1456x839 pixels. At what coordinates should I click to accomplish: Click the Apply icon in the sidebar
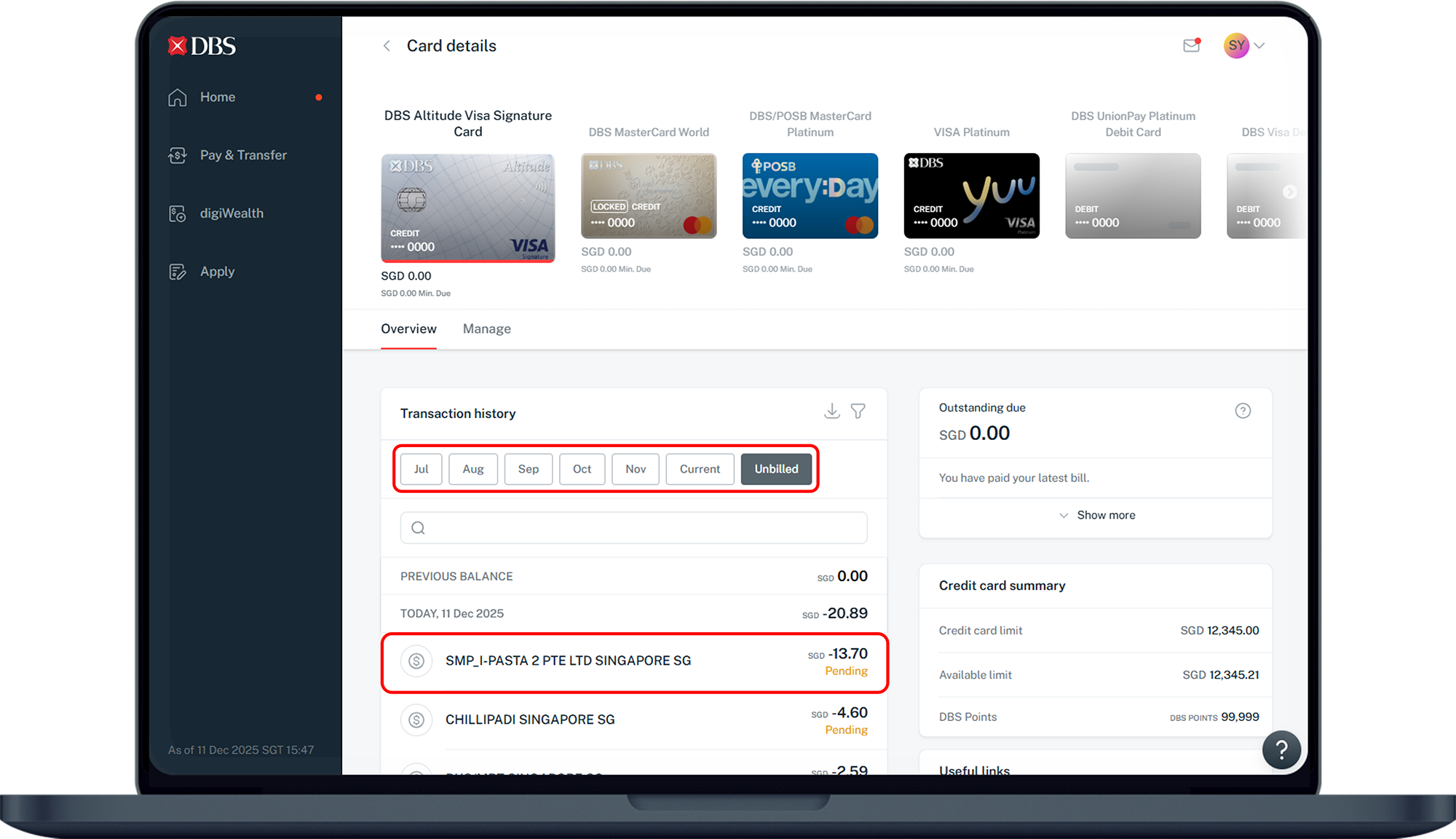[177, 271]
